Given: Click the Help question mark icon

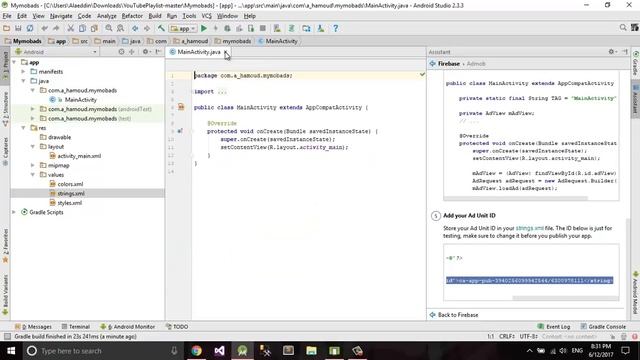Looking at the screenshot, I should coord(336,28).
